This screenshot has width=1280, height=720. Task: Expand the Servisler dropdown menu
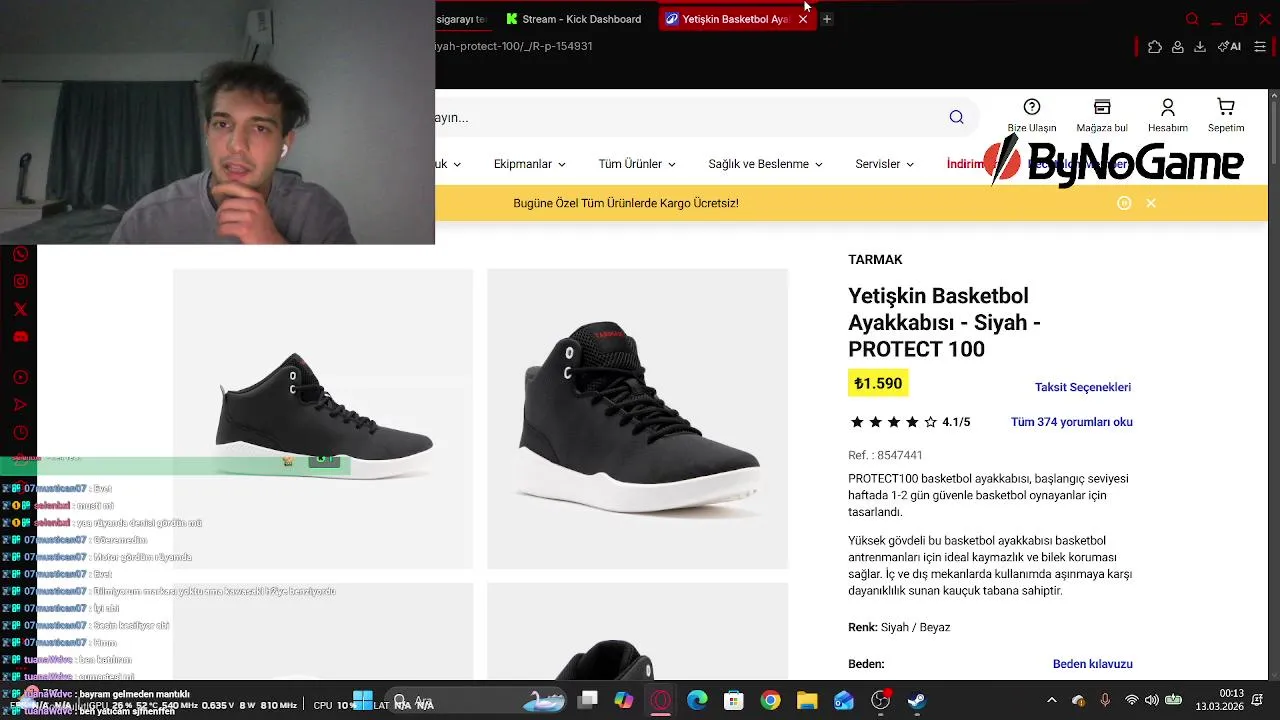coord(884,164)
